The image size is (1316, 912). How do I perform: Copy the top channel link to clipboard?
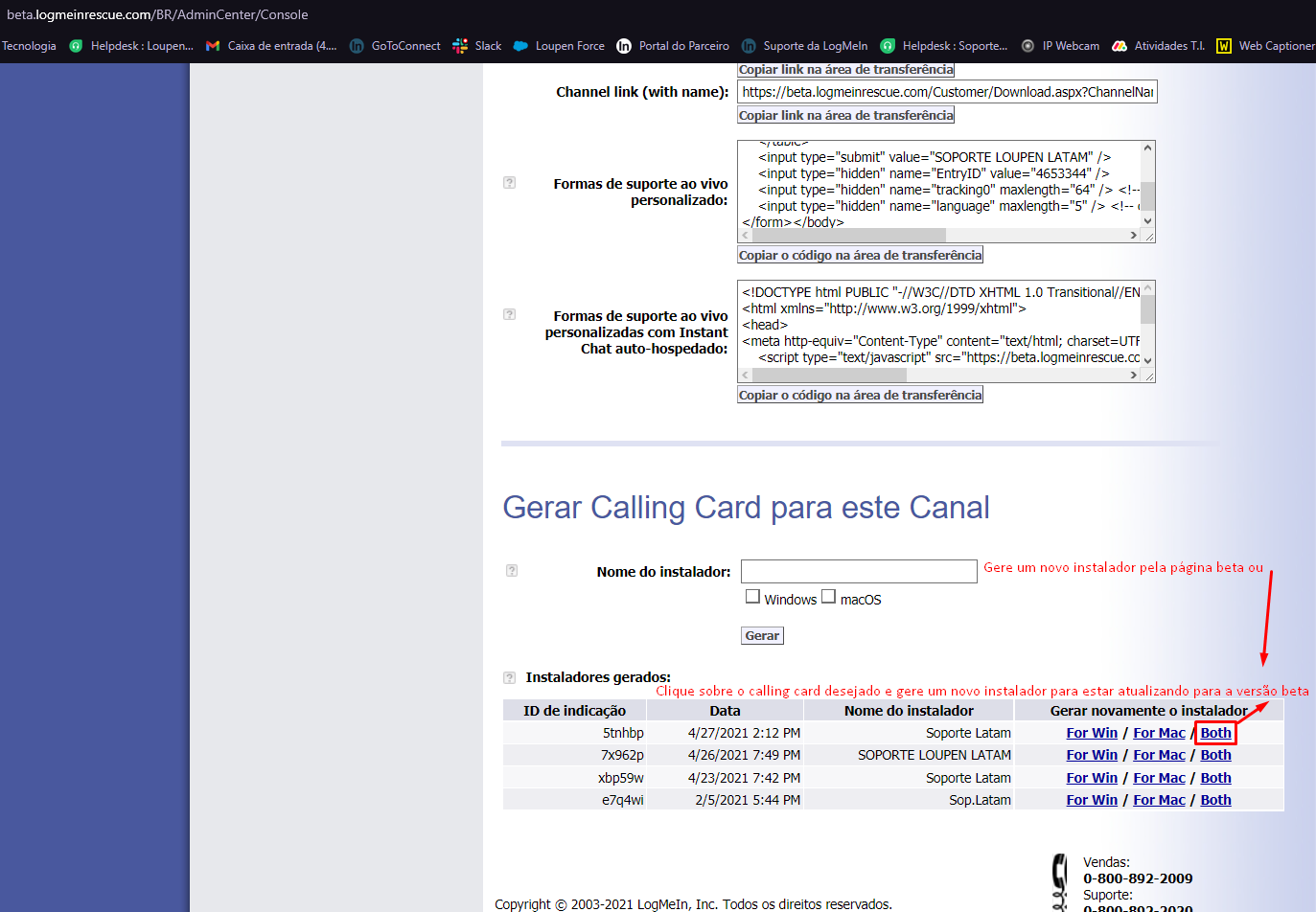(846, 70)
